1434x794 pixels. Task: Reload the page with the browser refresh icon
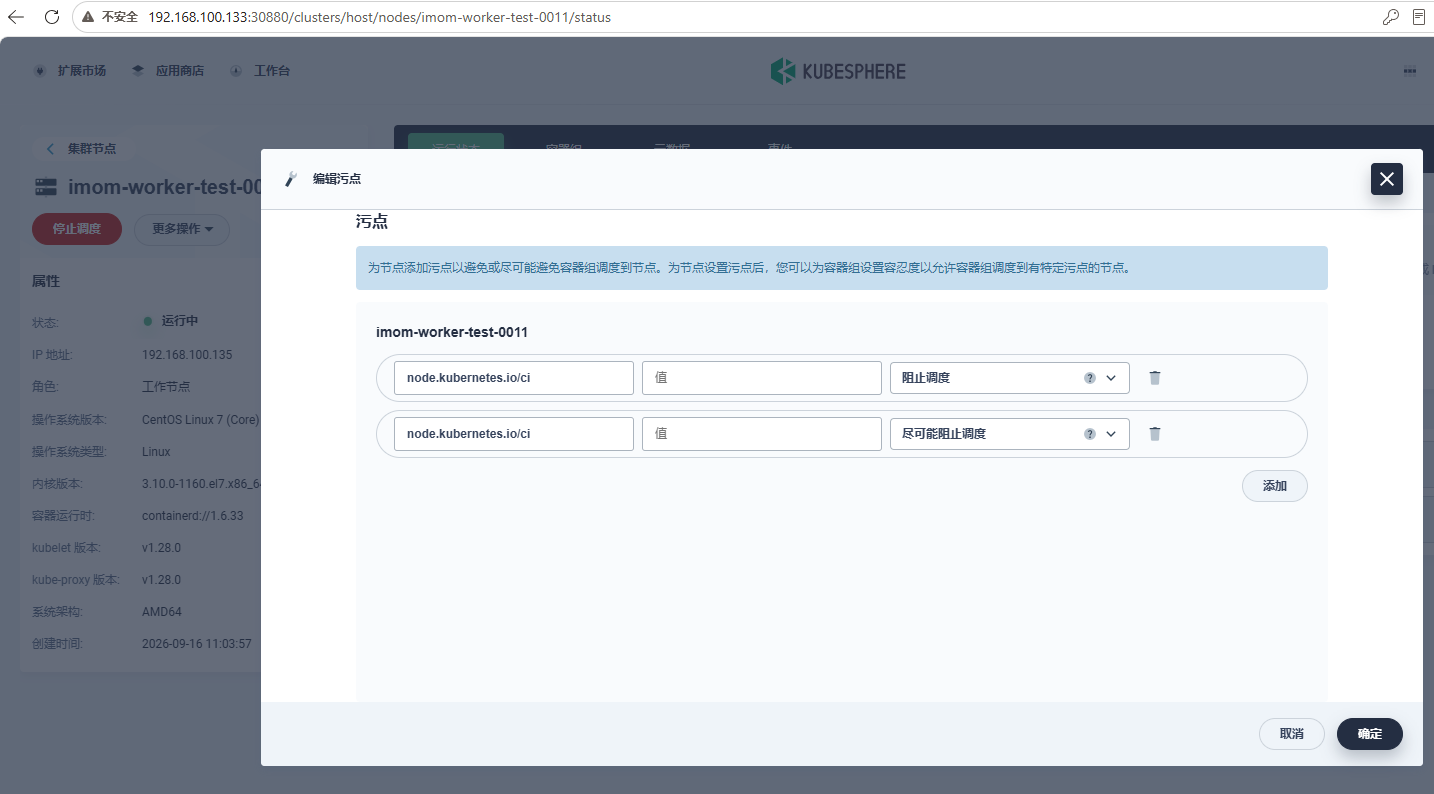[52, 17]
